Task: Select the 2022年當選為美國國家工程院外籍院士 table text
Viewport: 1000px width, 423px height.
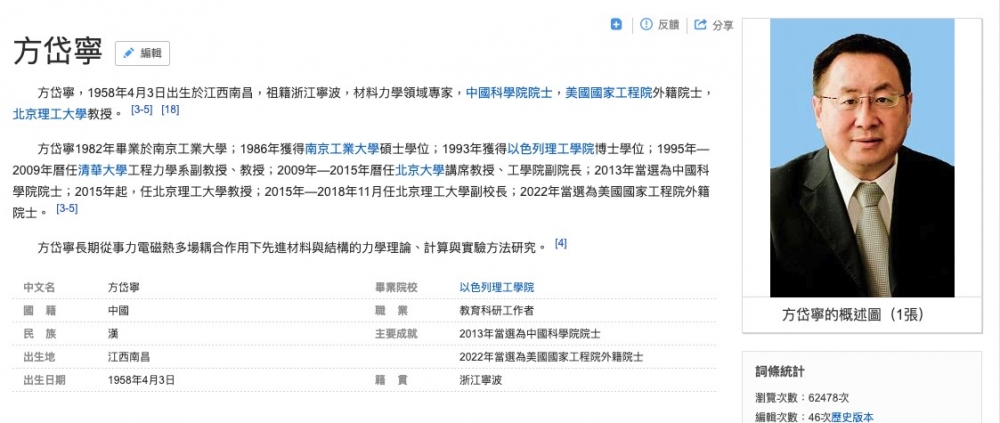Action: pos(551,357)
